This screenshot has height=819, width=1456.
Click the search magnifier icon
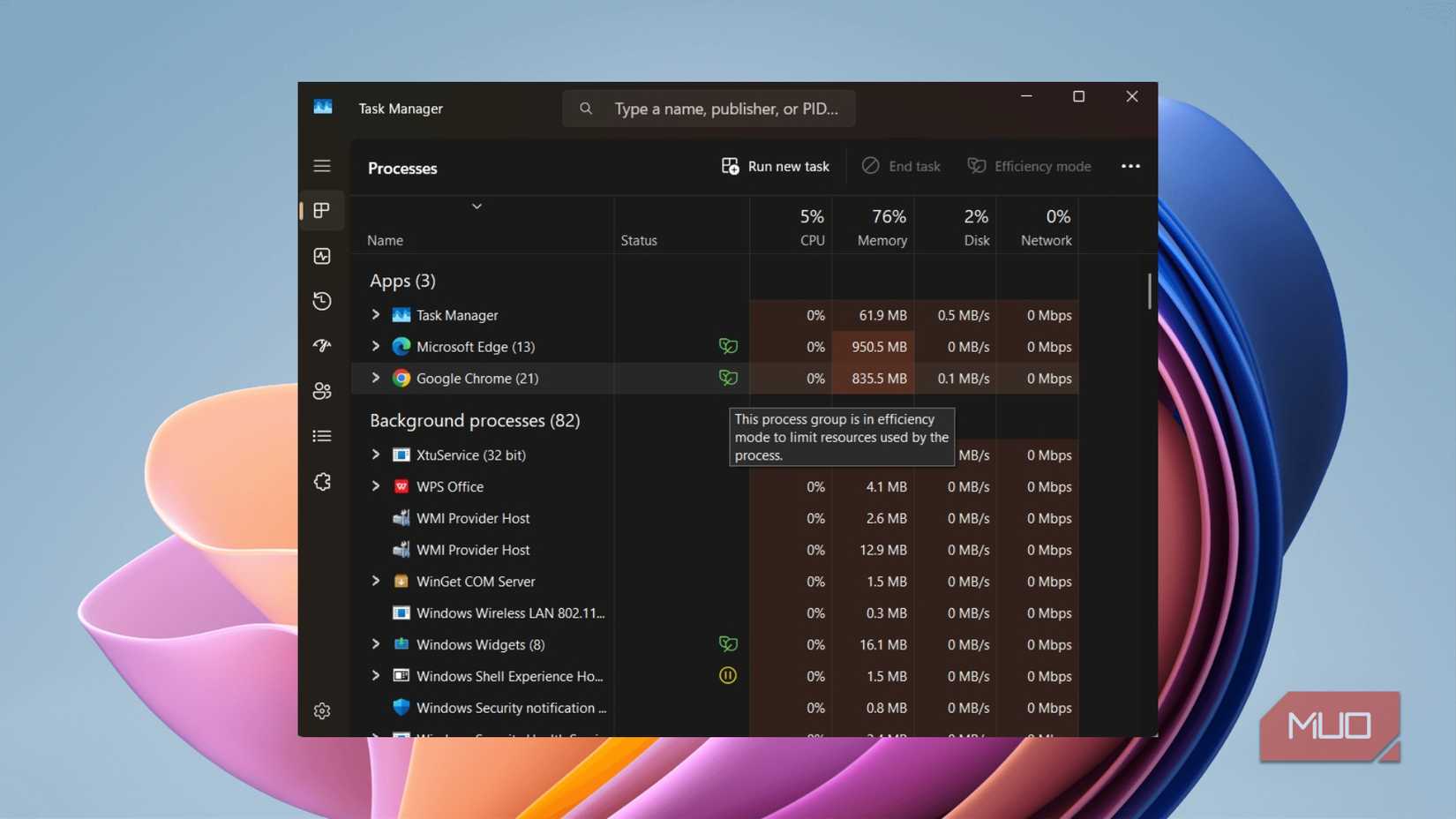pos(586,109)
